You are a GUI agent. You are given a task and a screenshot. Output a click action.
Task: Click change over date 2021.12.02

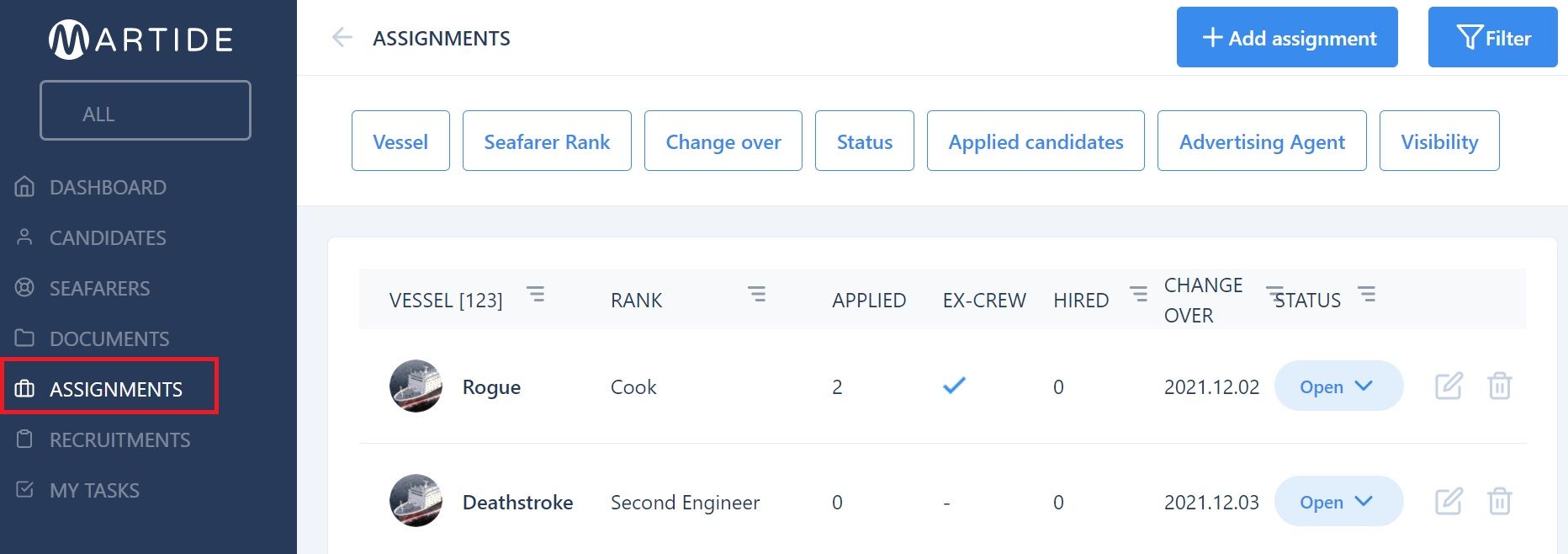(x=1211, y=387)
